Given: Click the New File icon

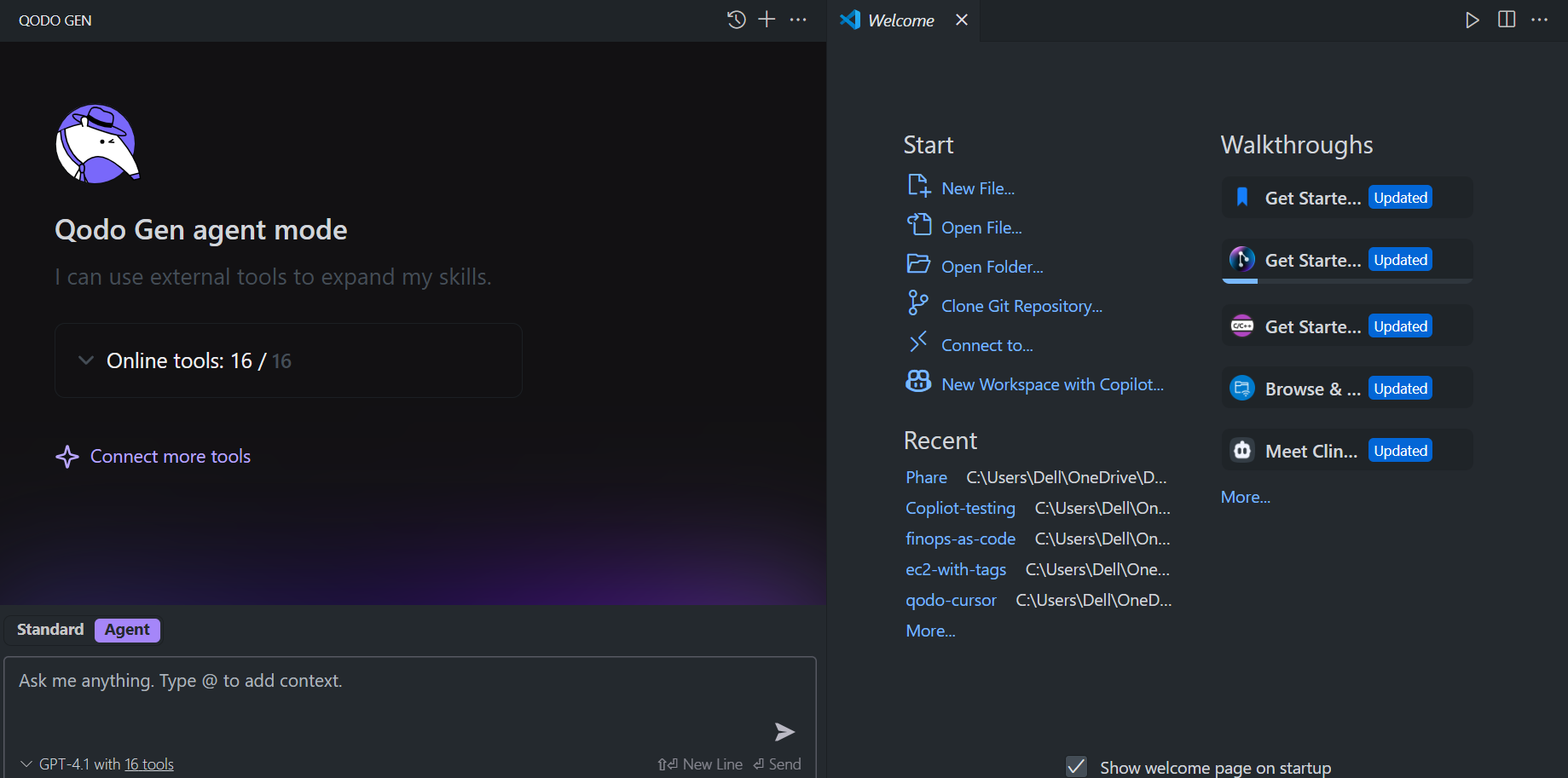Looking at the screenshot, I should pyautogui.click(x=918, y=186).
